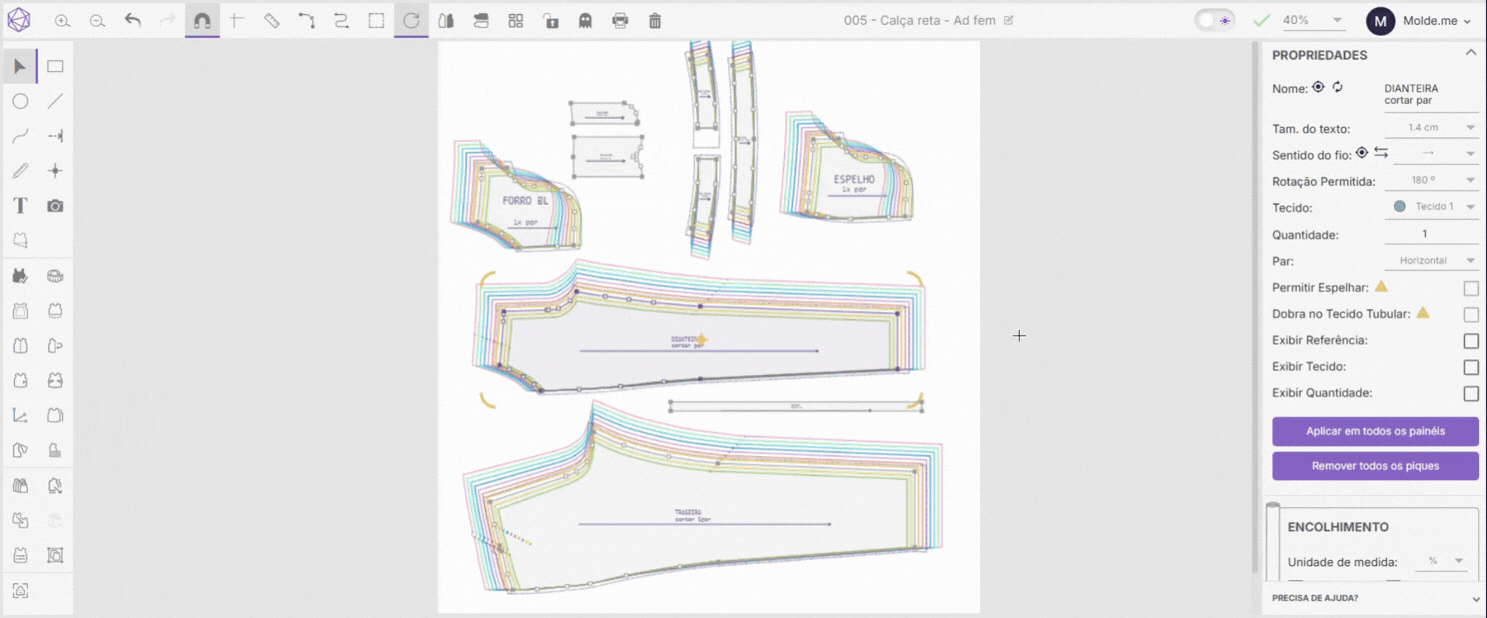Toggle name visibility next to Nome
1487x618 pixels.
pos(1318,88)
